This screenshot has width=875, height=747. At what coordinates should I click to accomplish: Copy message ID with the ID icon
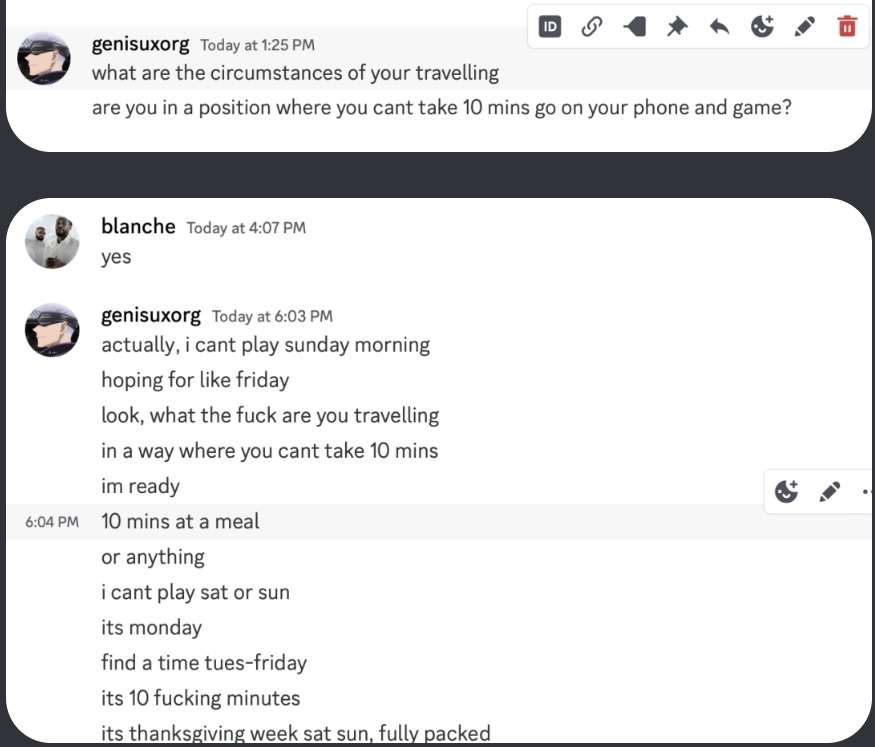pos(550,27)
